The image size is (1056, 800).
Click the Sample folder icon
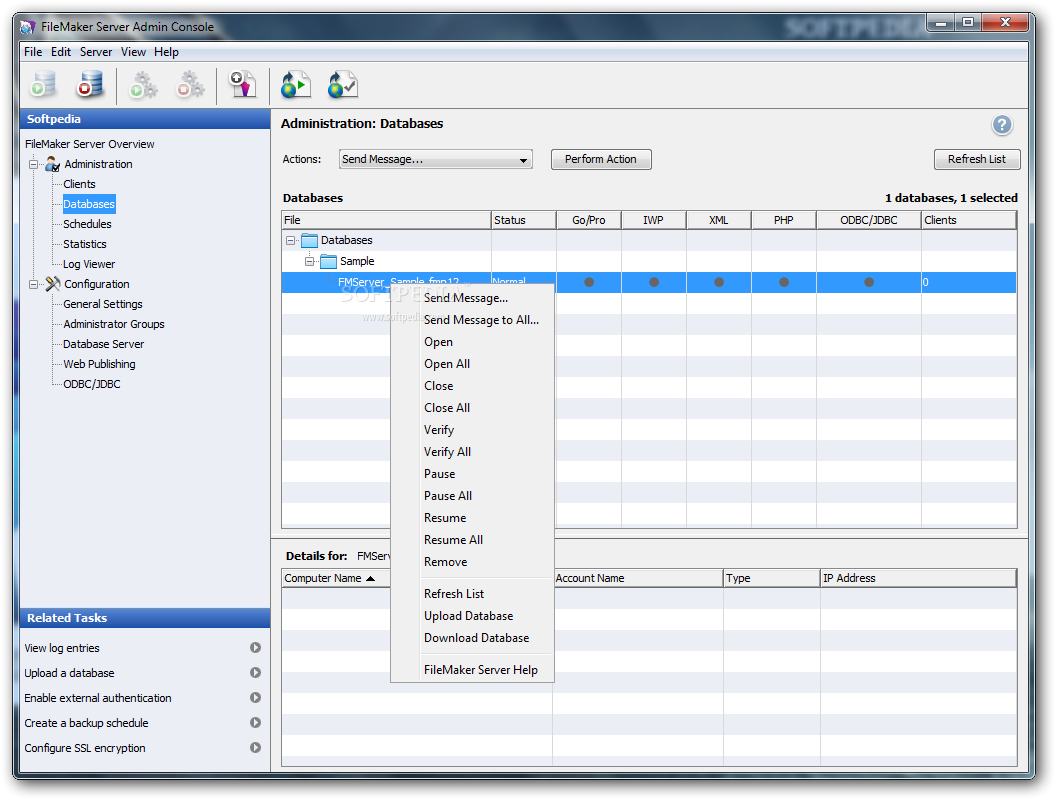328,261
